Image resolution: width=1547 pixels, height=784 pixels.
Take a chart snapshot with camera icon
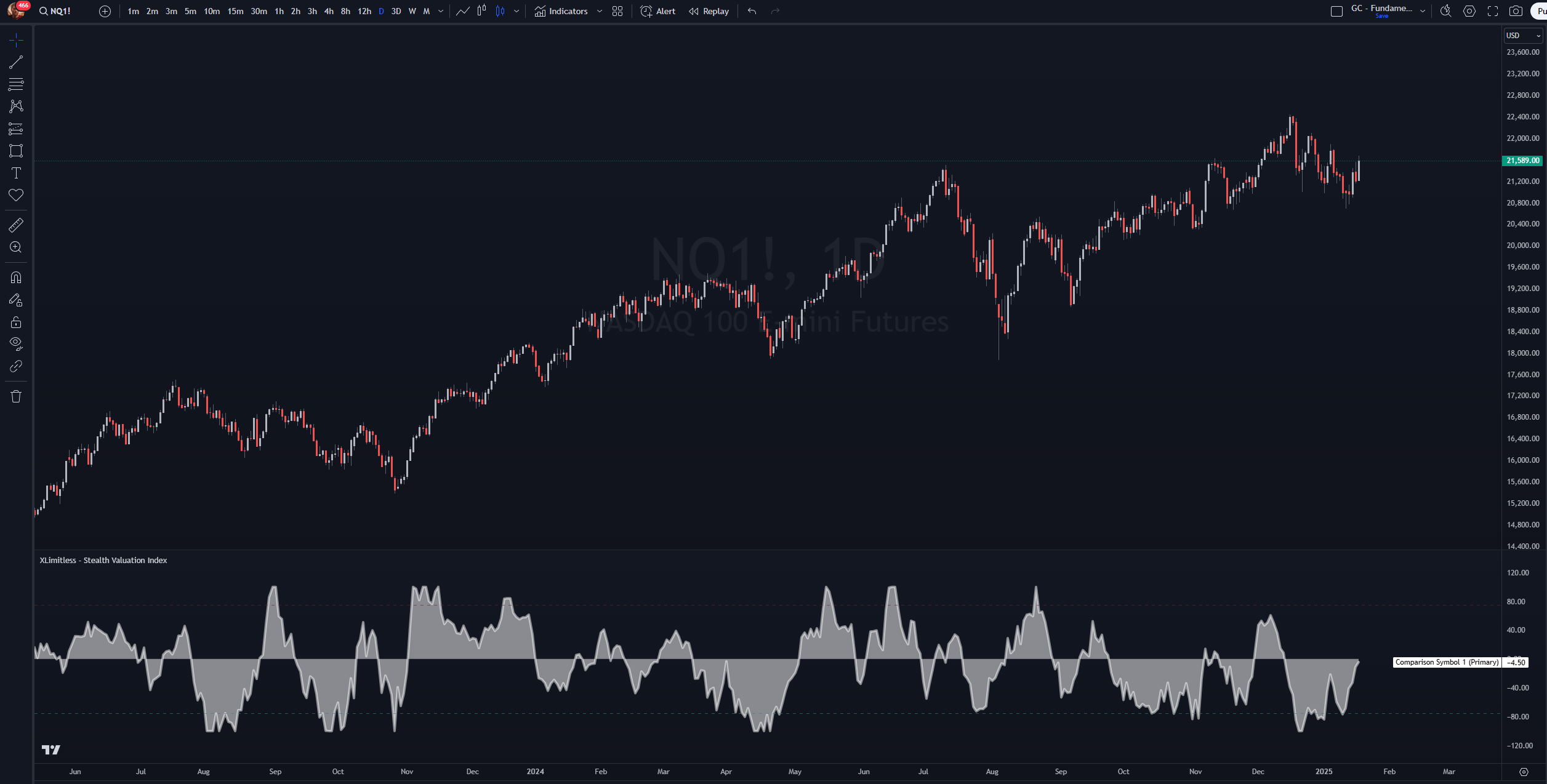pos(1516,11)
